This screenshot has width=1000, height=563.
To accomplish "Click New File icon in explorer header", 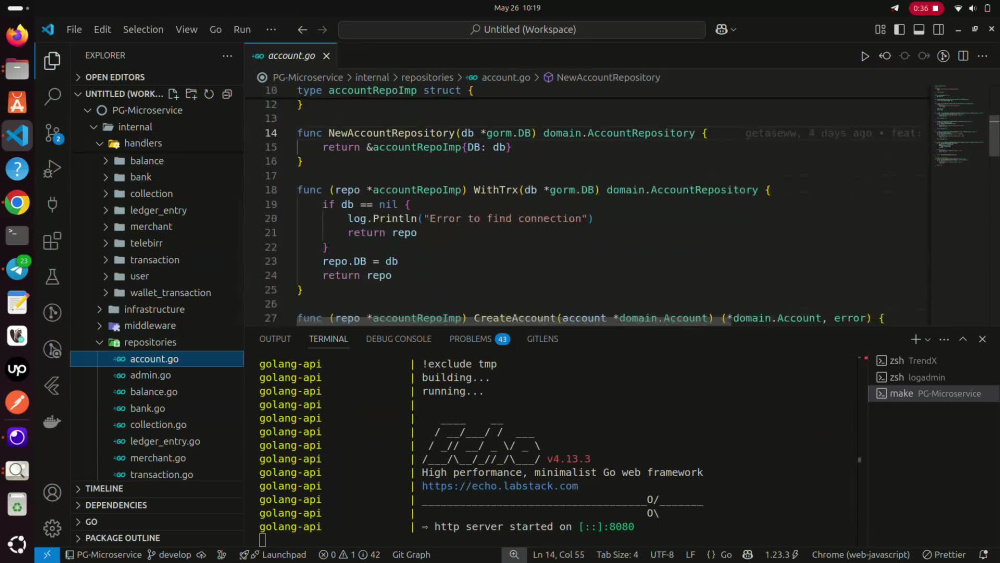I will tap(173, 94).
